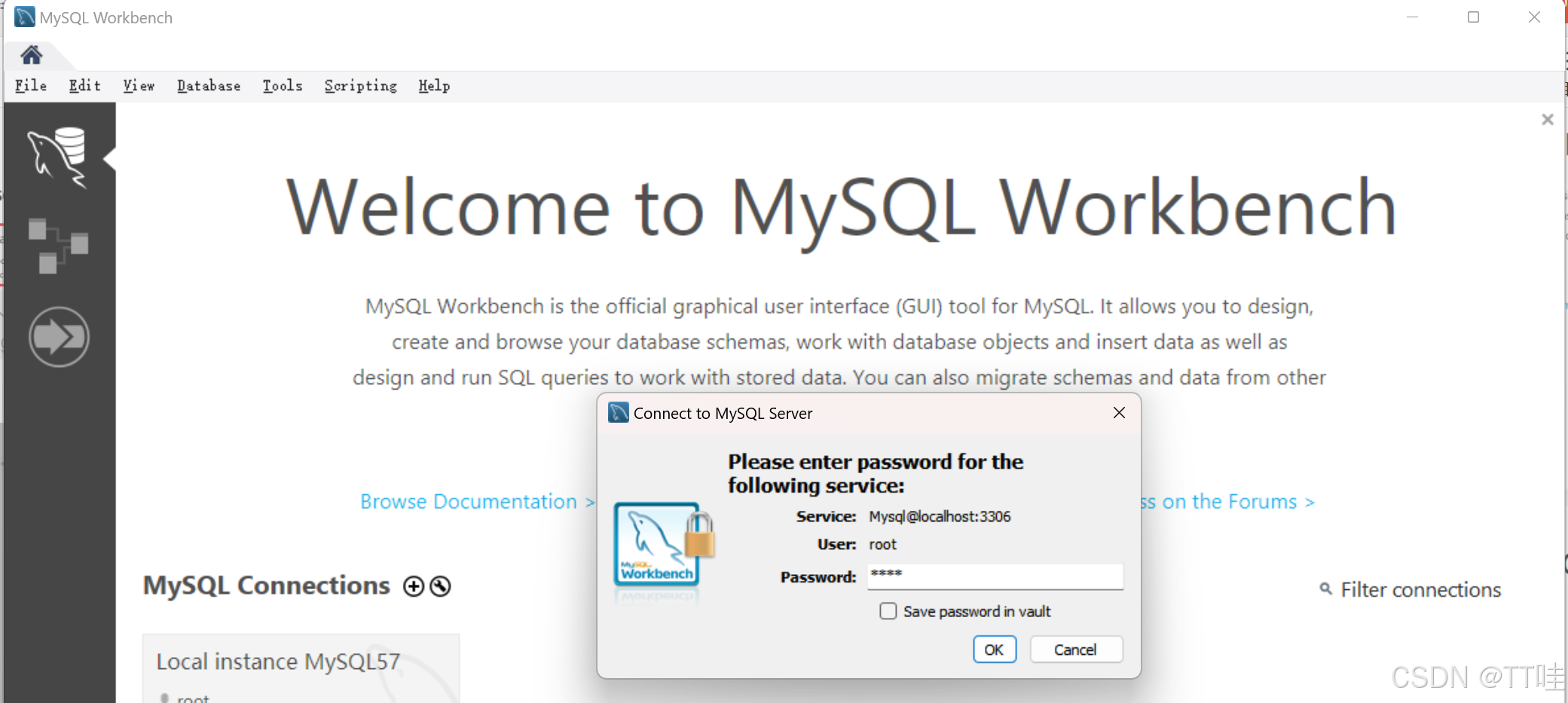Open the Tools menu
This screenshot has width=1568, height=703.
pos(283,86)
